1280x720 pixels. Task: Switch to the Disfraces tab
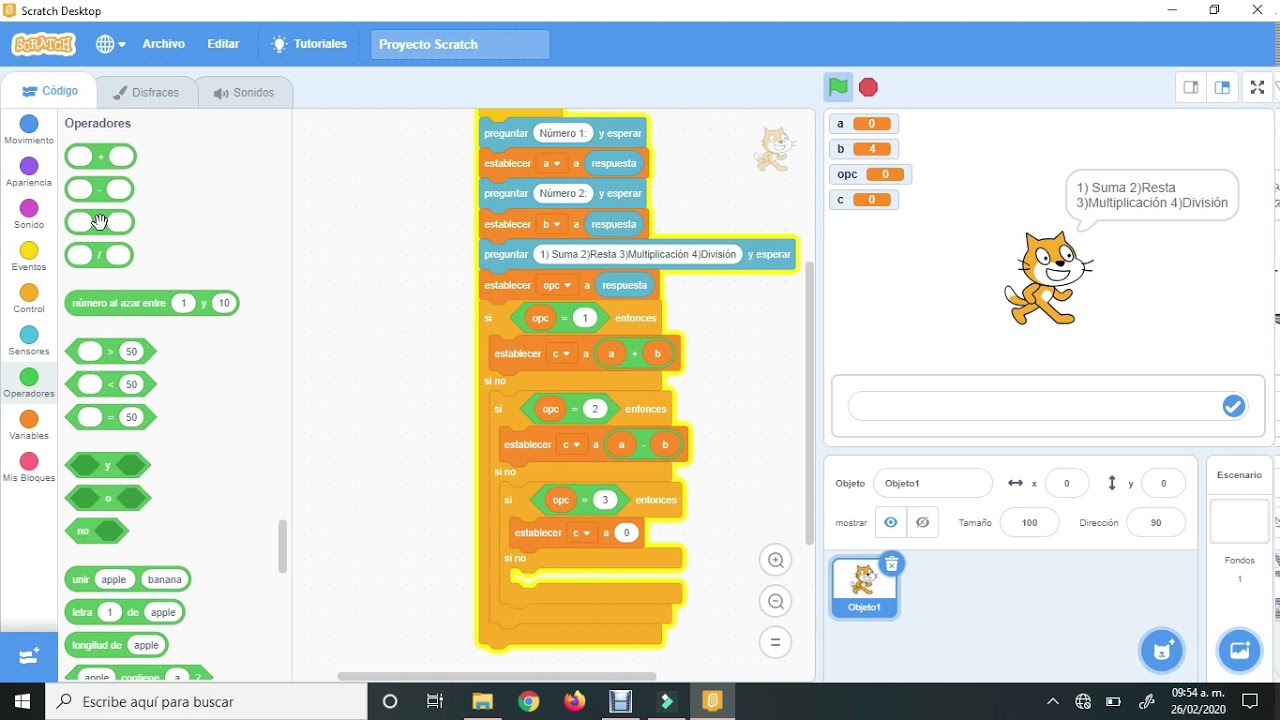click(x=146, y=92)
